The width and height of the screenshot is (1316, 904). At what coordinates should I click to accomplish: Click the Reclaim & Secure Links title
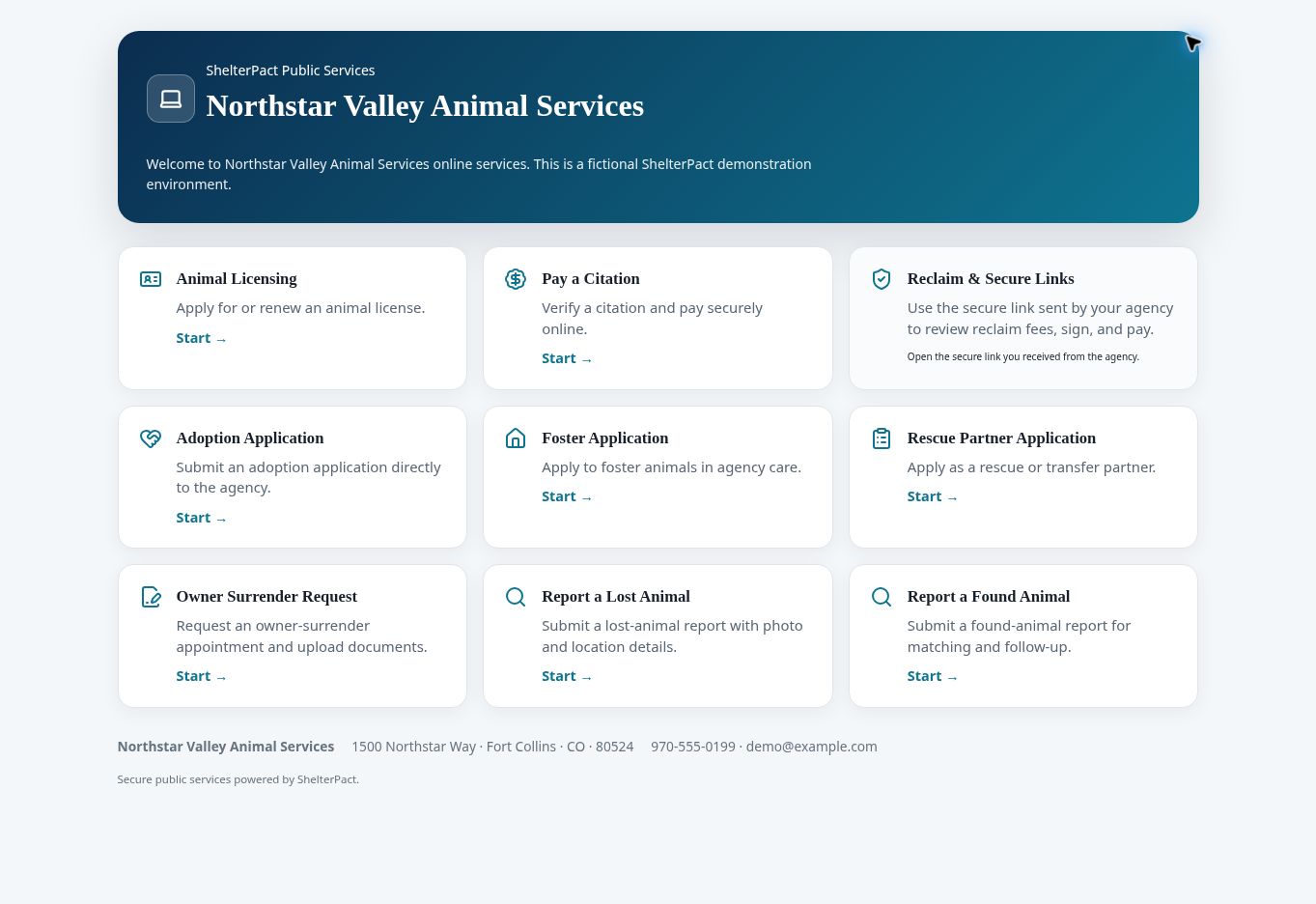point(991,279)
